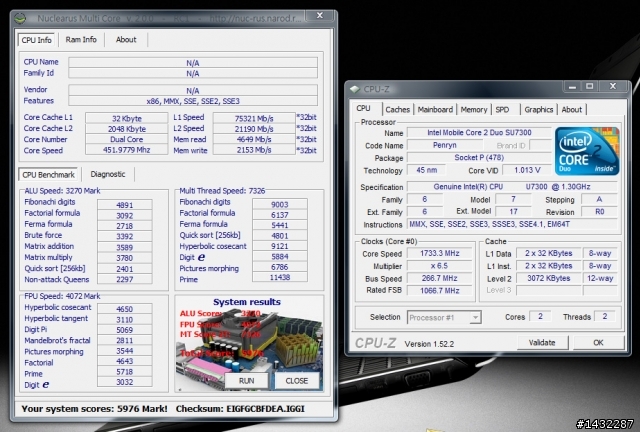
Task: Click the CLOSE button in Nuclearus
Action: (x=297, y=381)
